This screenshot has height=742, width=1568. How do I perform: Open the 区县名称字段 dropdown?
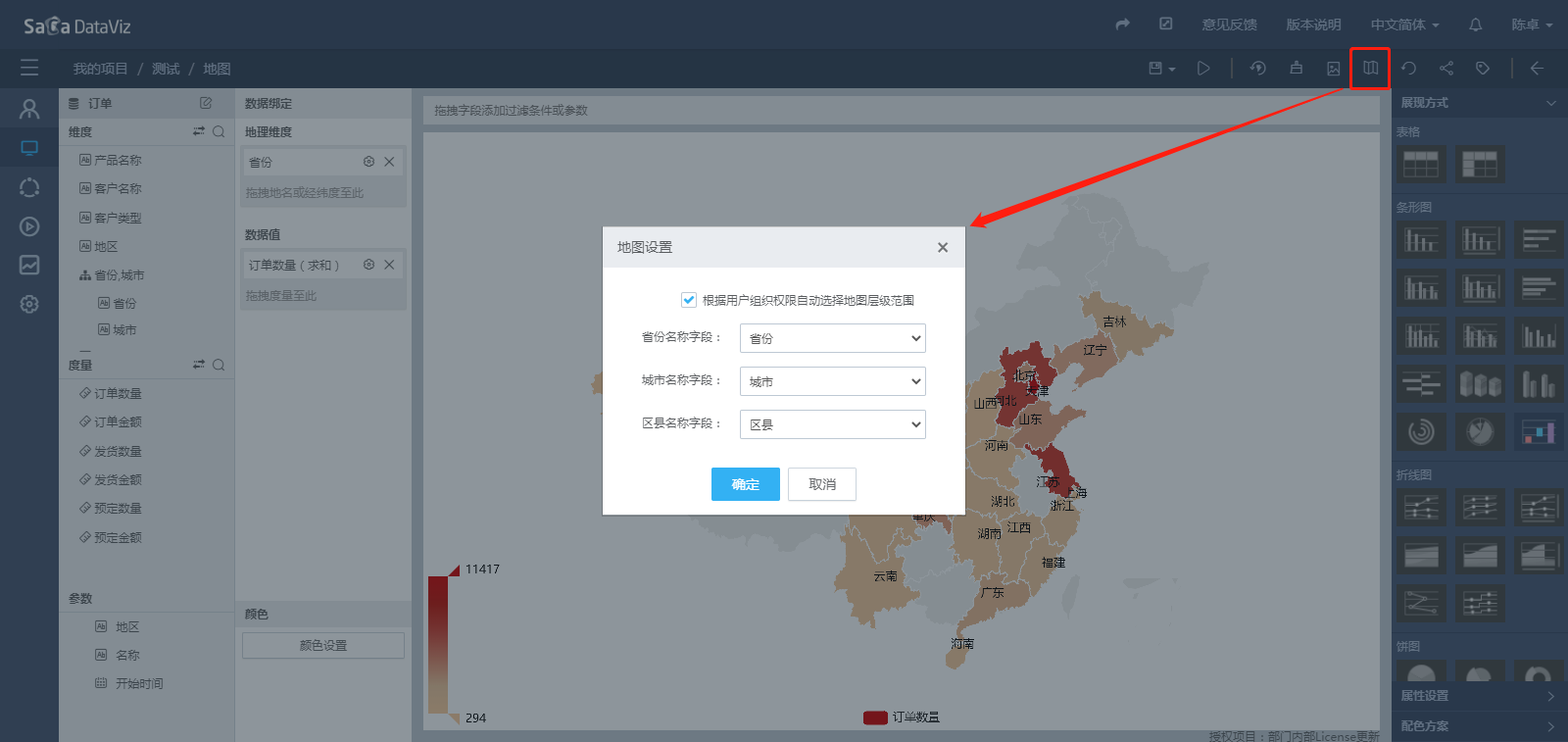[832, 424]
